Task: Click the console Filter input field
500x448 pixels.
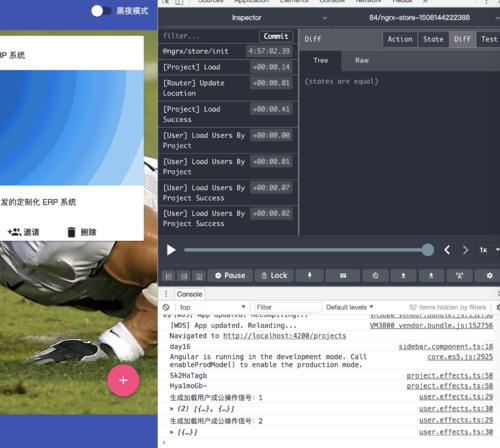Action: tap(288, 307)
